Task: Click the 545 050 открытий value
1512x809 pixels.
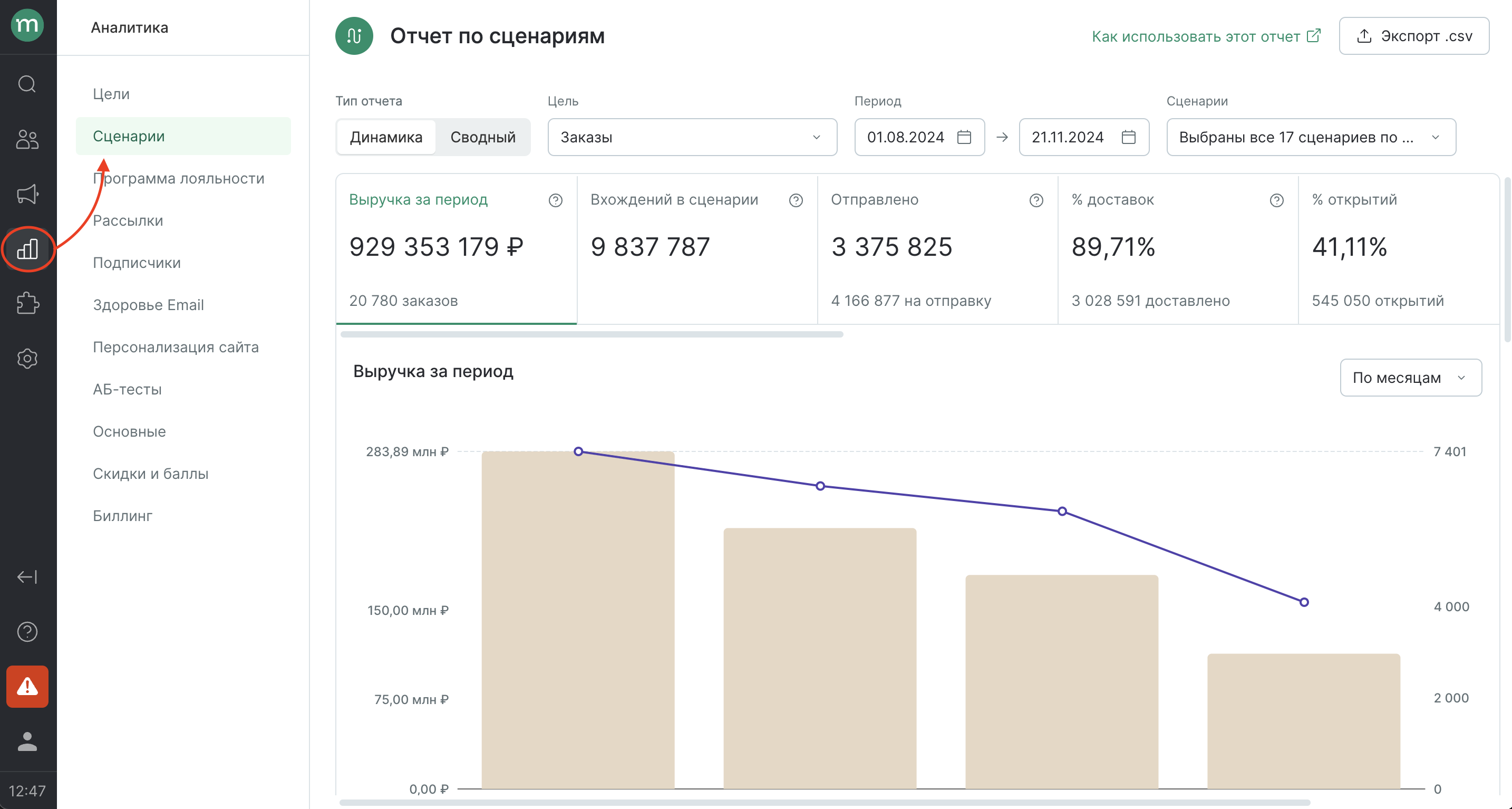Action: (x=1378, y=301)
